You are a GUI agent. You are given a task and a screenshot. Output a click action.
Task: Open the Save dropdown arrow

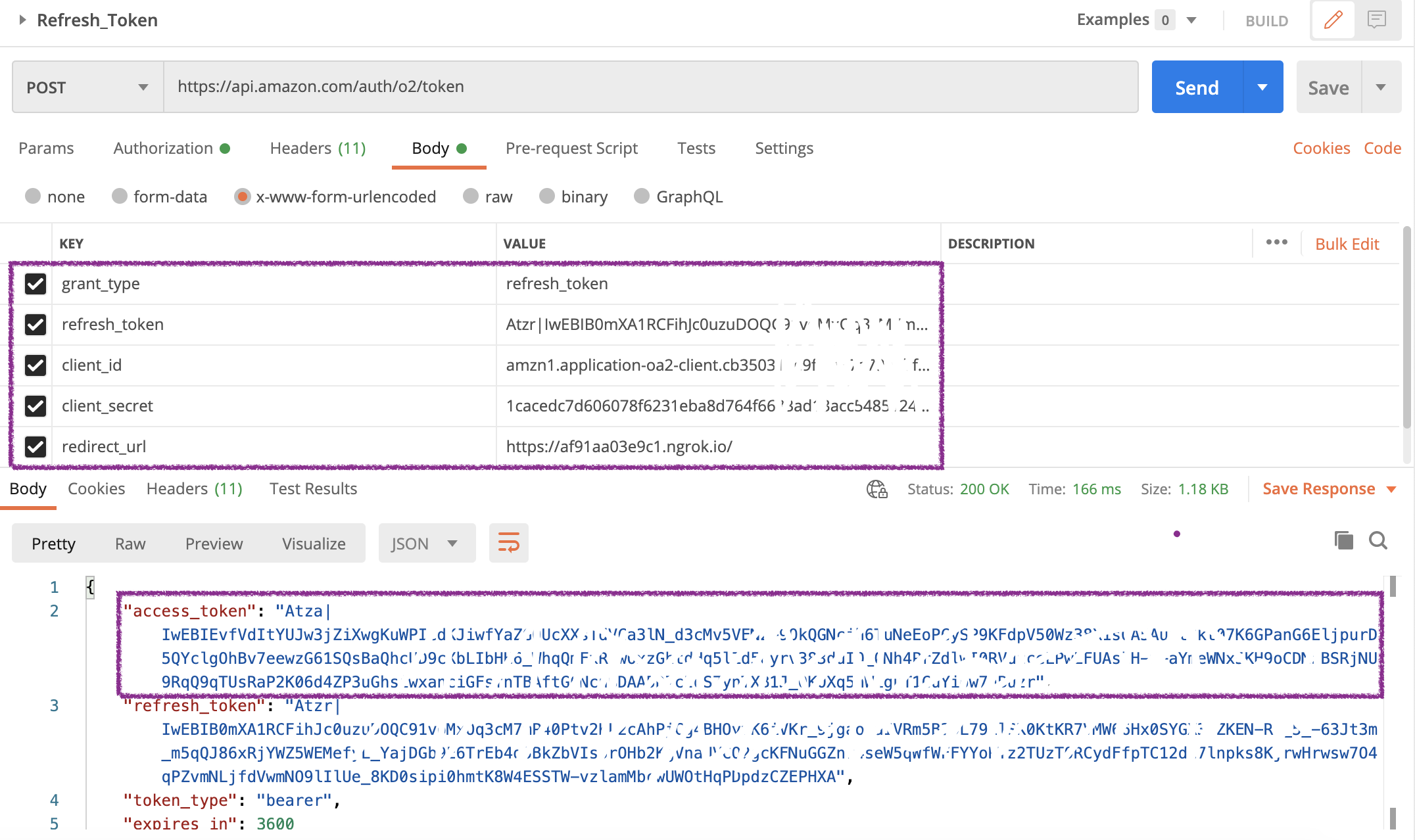pos(1381,87)
